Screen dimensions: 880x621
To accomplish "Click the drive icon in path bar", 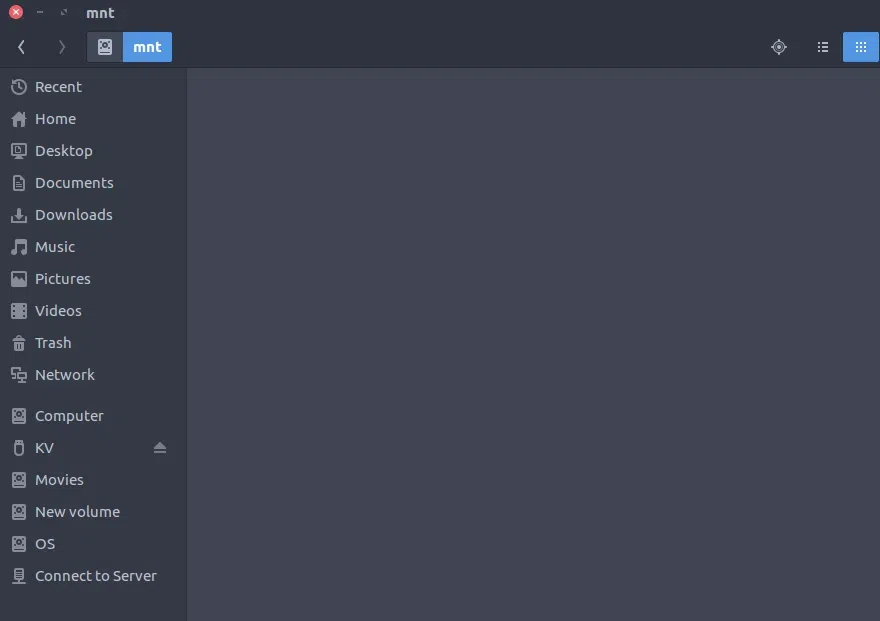I will click(105, 47).
